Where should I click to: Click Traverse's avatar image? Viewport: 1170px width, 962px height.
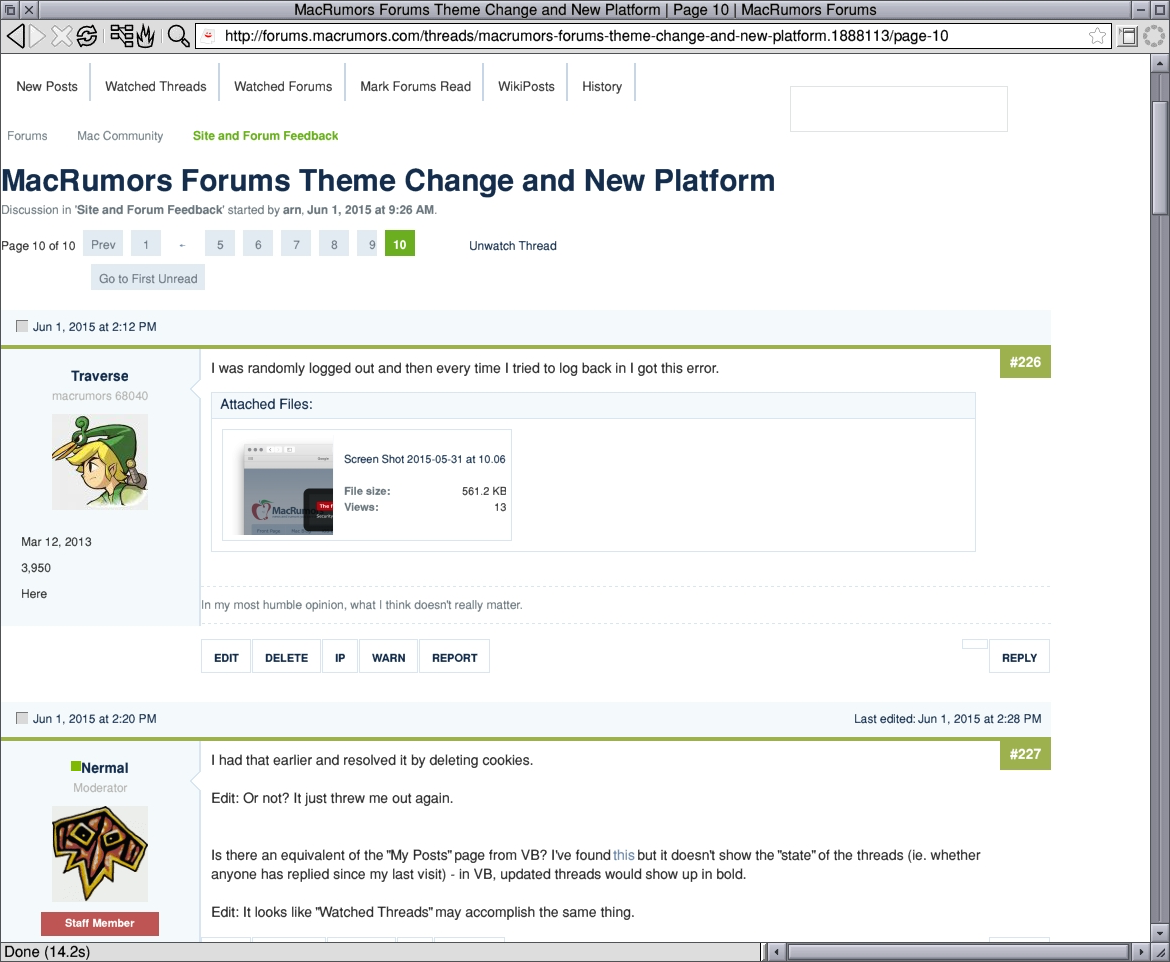pyautogui.click(x=100, y=462)
